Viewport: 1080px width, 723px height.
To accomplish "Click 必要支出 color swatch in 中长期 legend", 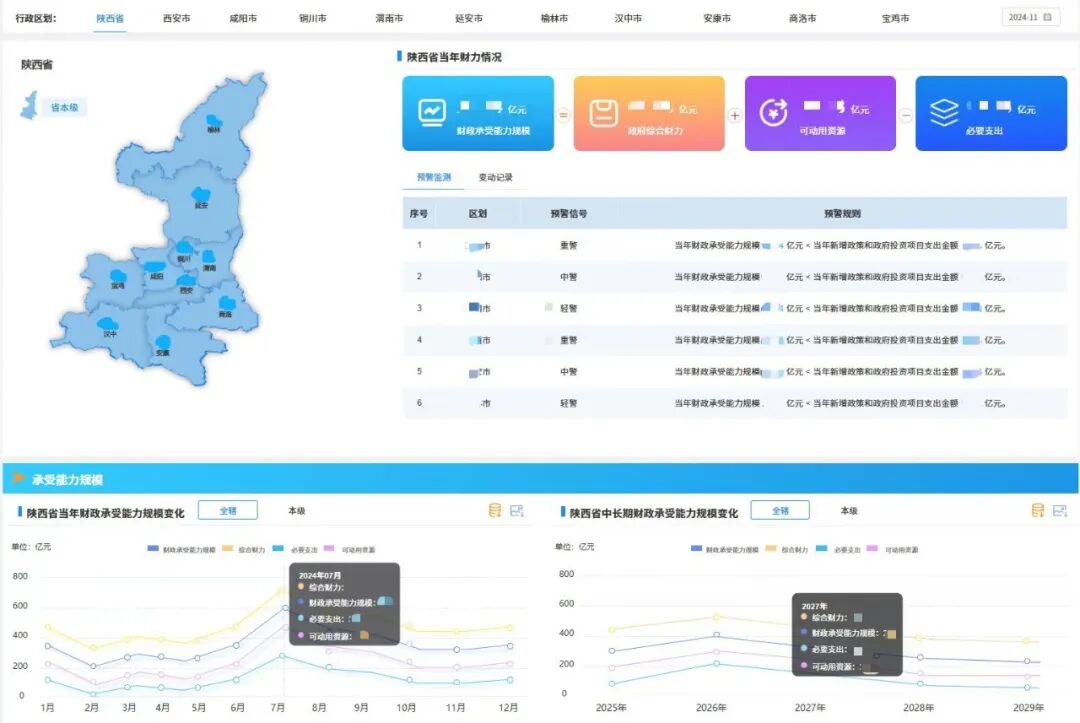I will coord(822,549).
